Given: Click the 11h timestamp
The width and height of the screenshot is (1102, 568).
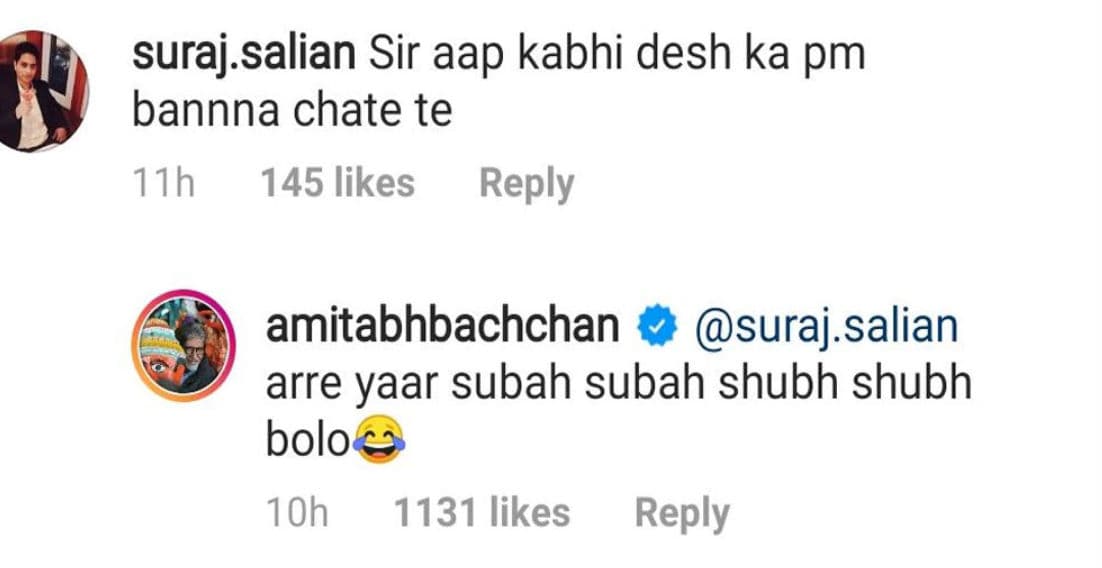Looking at the screenshot, I should [x=163, y=183].
